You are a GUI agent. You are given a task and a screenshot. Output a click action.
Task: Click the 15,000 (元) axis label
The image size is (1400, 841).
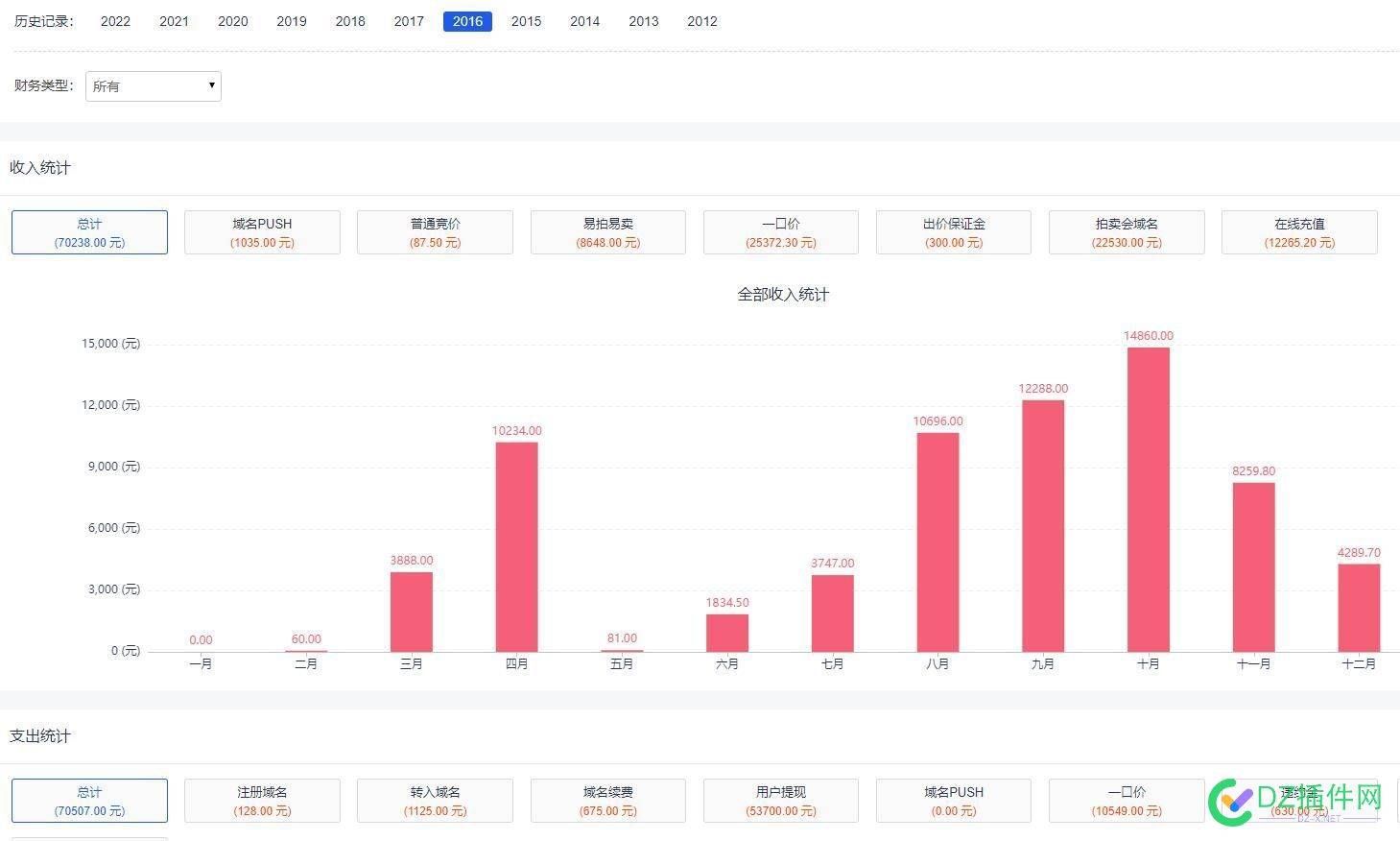pos(110,344)
